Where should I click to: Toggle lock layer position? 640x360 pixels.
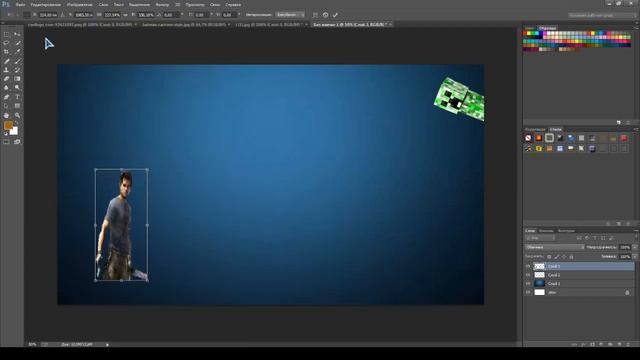tap(564, 257)
